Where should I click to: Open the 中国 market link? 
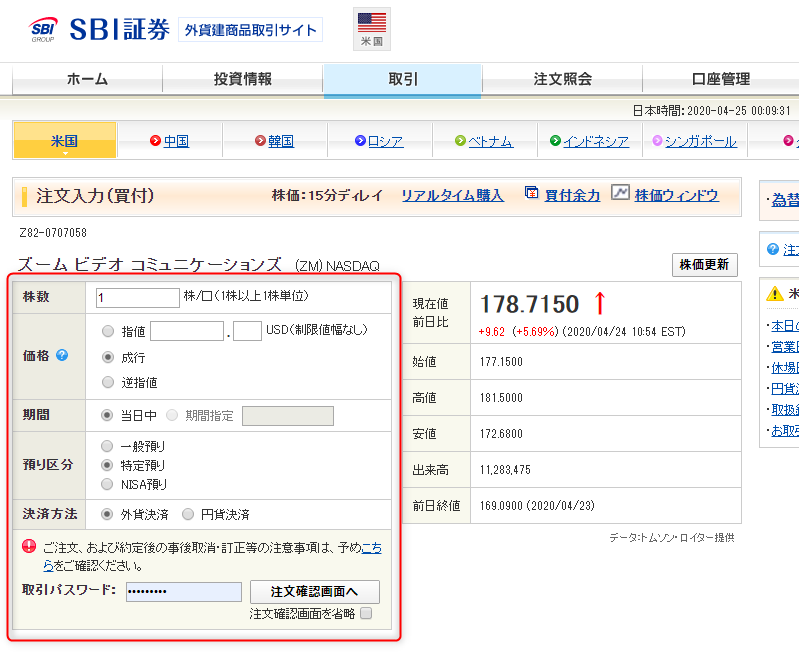(x=176, y=141)
